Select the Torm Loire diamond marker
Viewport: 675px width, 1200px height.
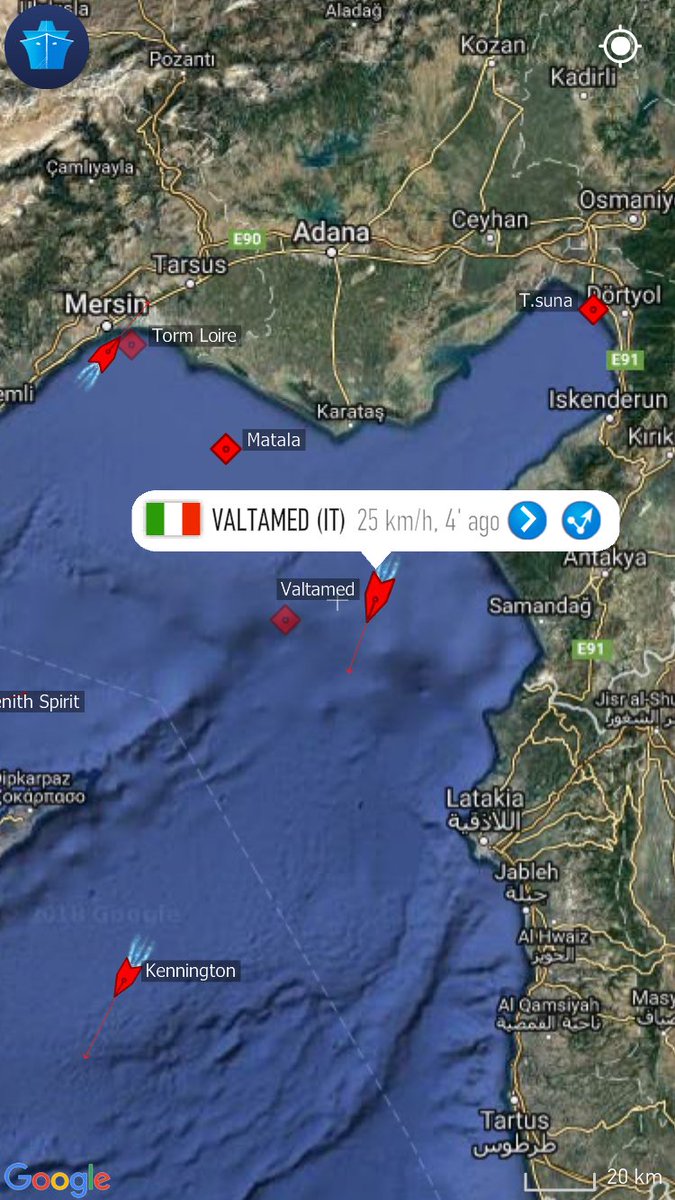tap(133, 346)
